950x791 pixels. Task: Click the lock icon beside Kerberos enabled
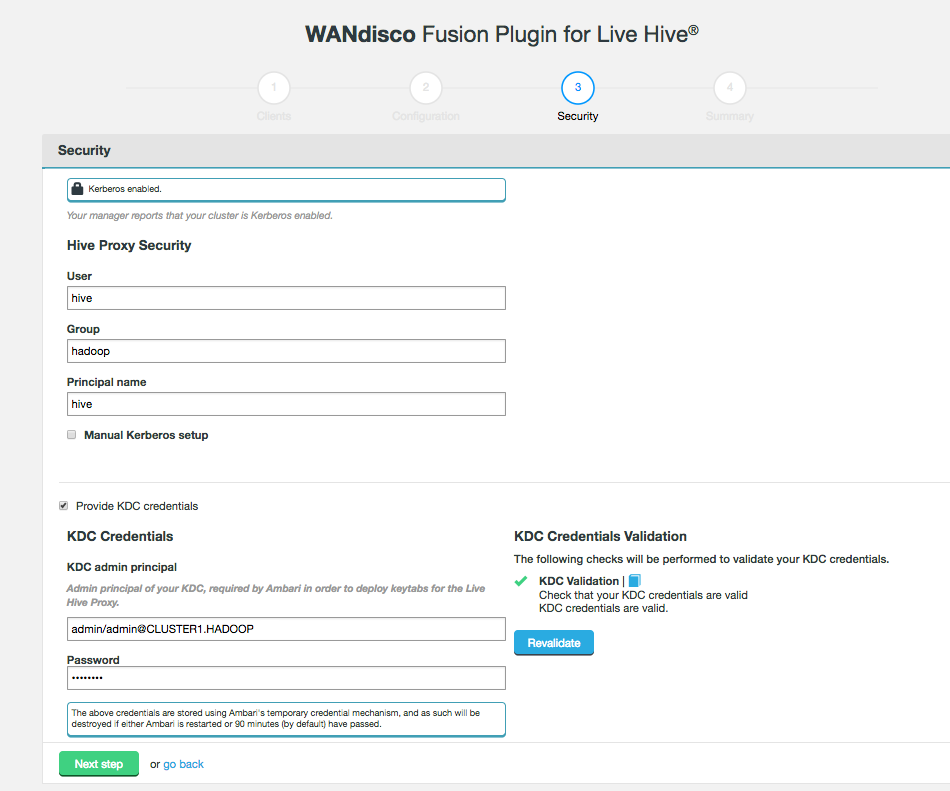tap(77, 188)
